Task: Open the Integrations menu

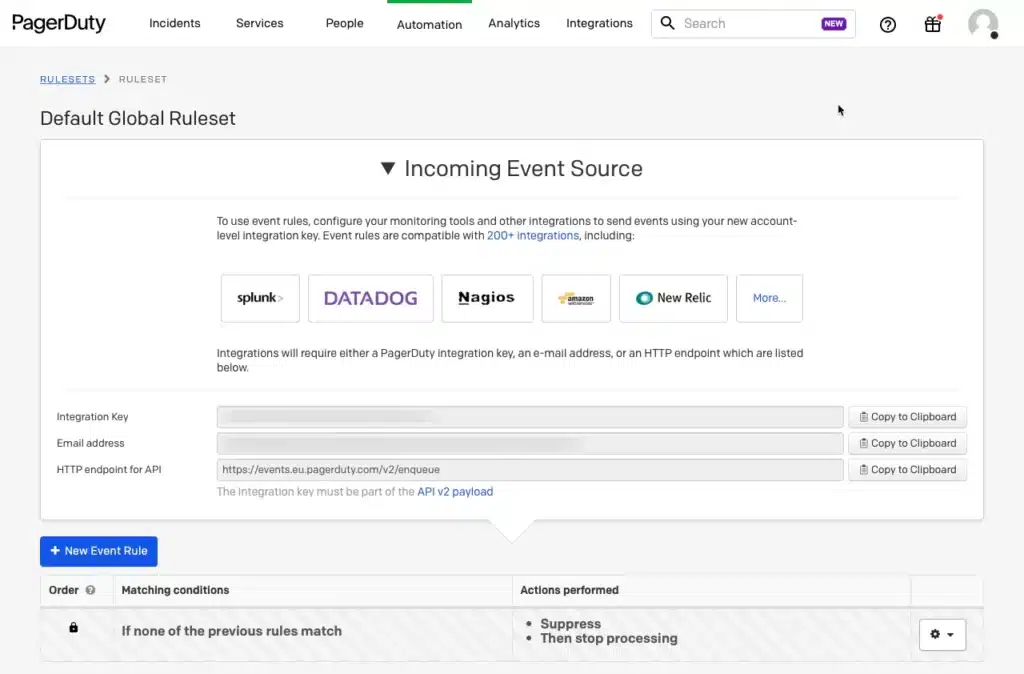Action: tap(599, 23)
